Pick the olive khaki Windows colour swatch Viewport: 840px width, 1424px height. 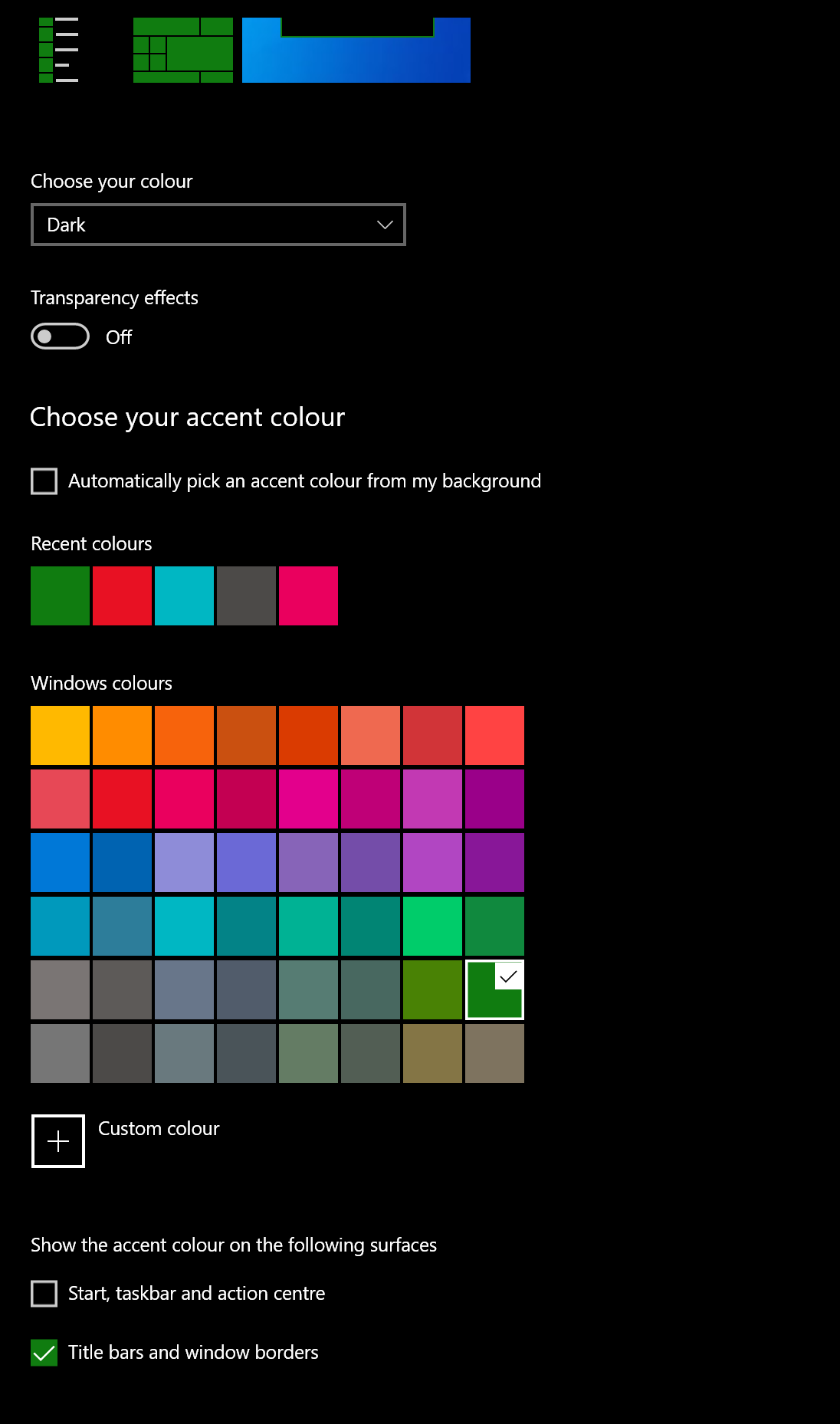(433, 1054)
